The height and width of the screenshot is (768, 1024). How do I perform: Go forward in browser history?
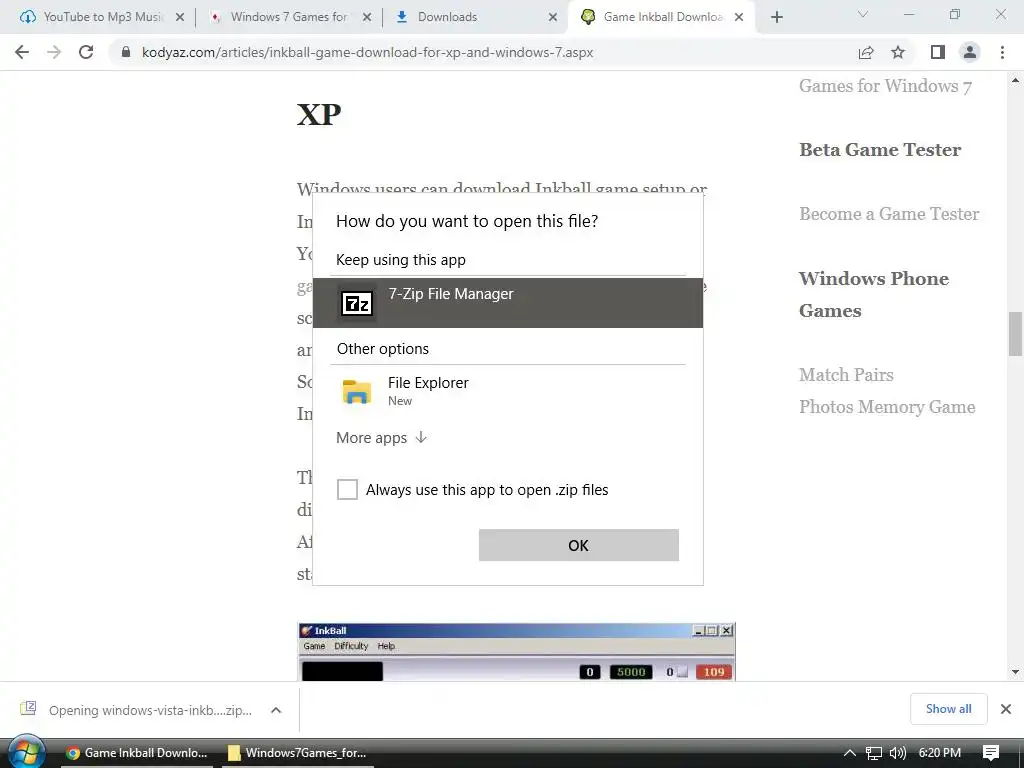(54, 52)
